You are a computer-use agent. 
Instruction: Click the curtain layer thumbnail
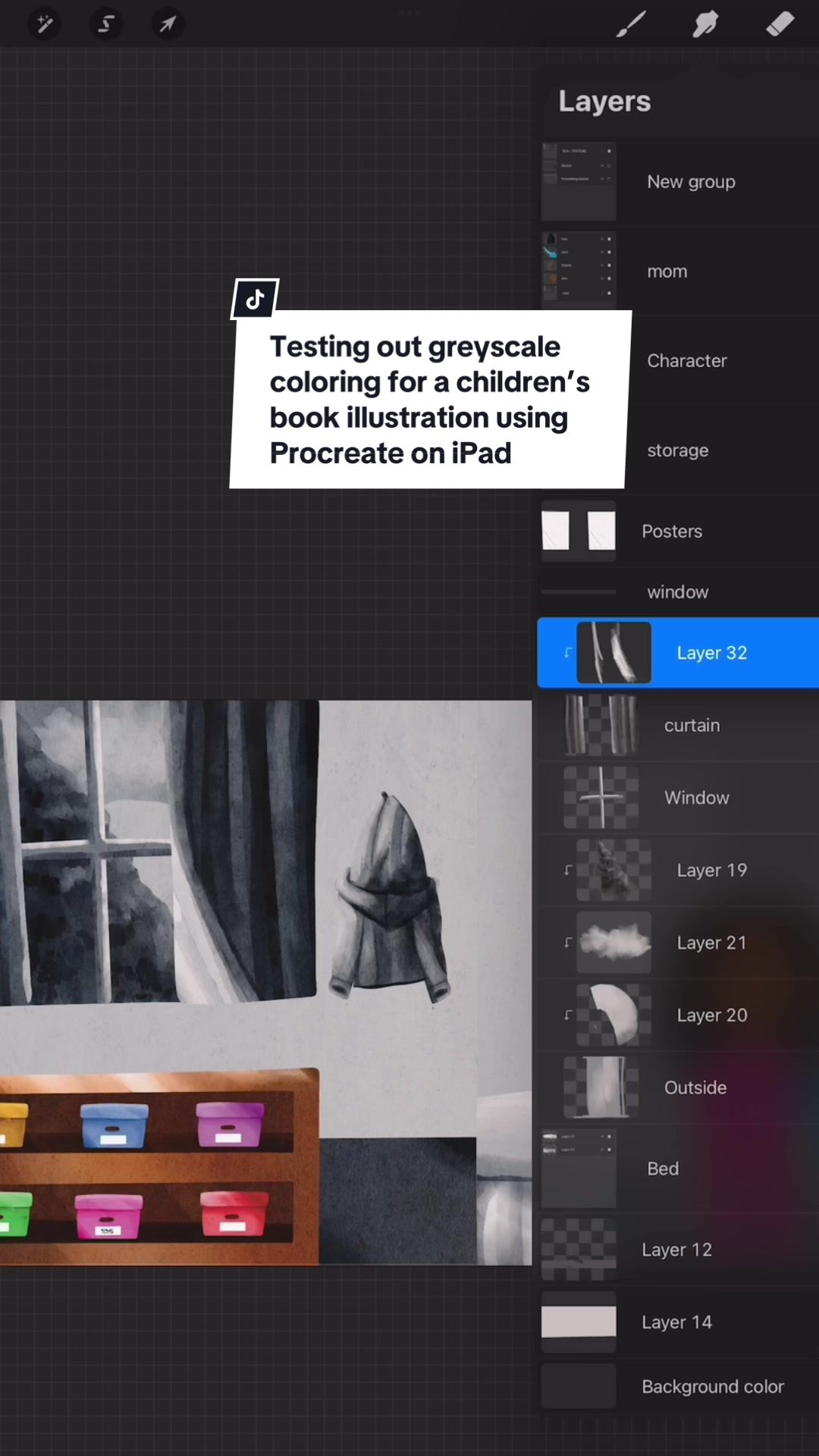click(601, 725)
